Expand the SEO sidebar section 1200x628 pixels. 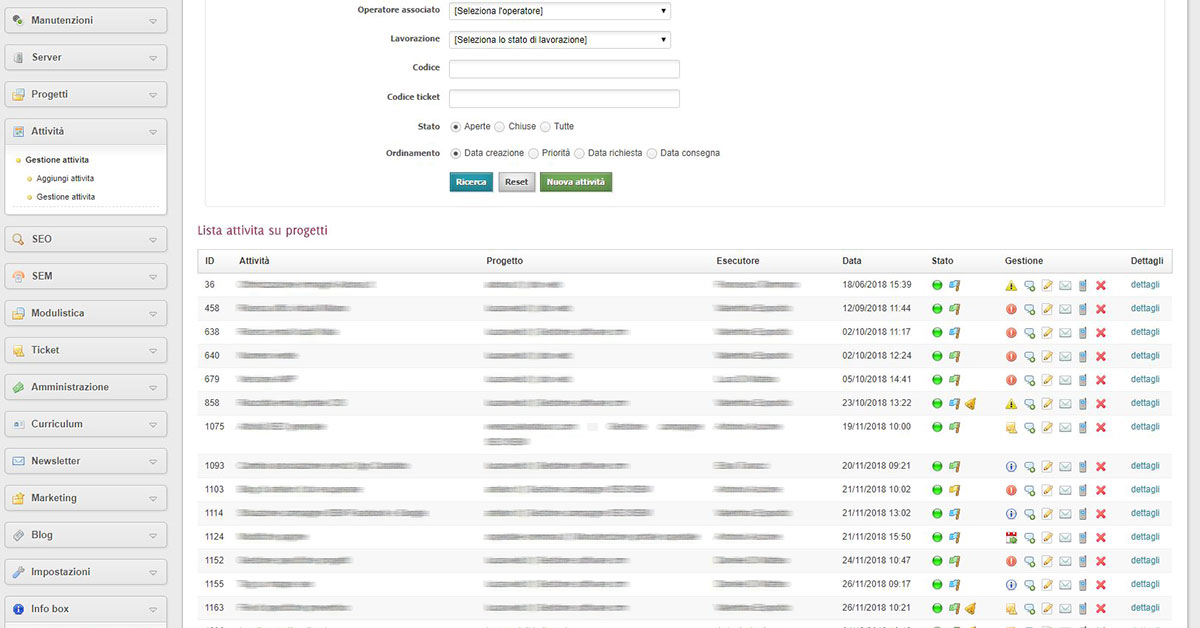86,239
